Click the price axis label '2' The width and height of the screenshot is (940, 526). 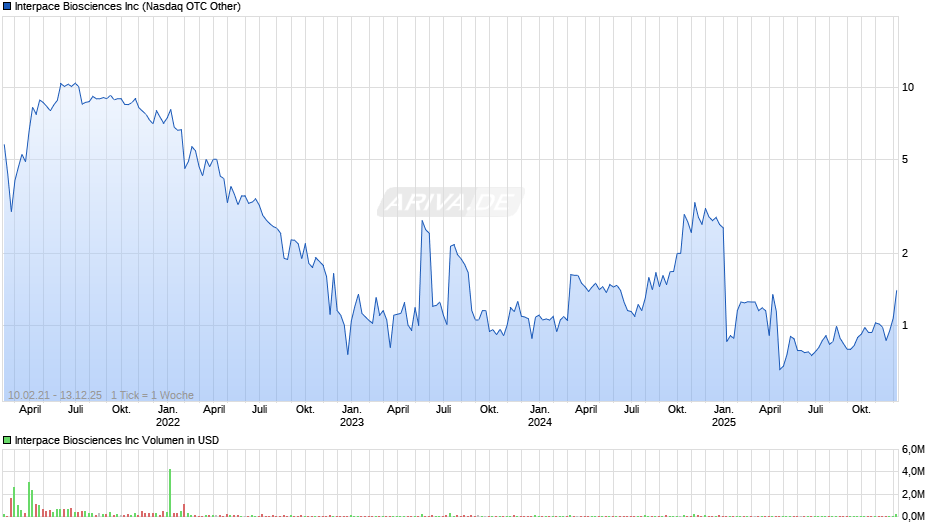tap(905, 253)
